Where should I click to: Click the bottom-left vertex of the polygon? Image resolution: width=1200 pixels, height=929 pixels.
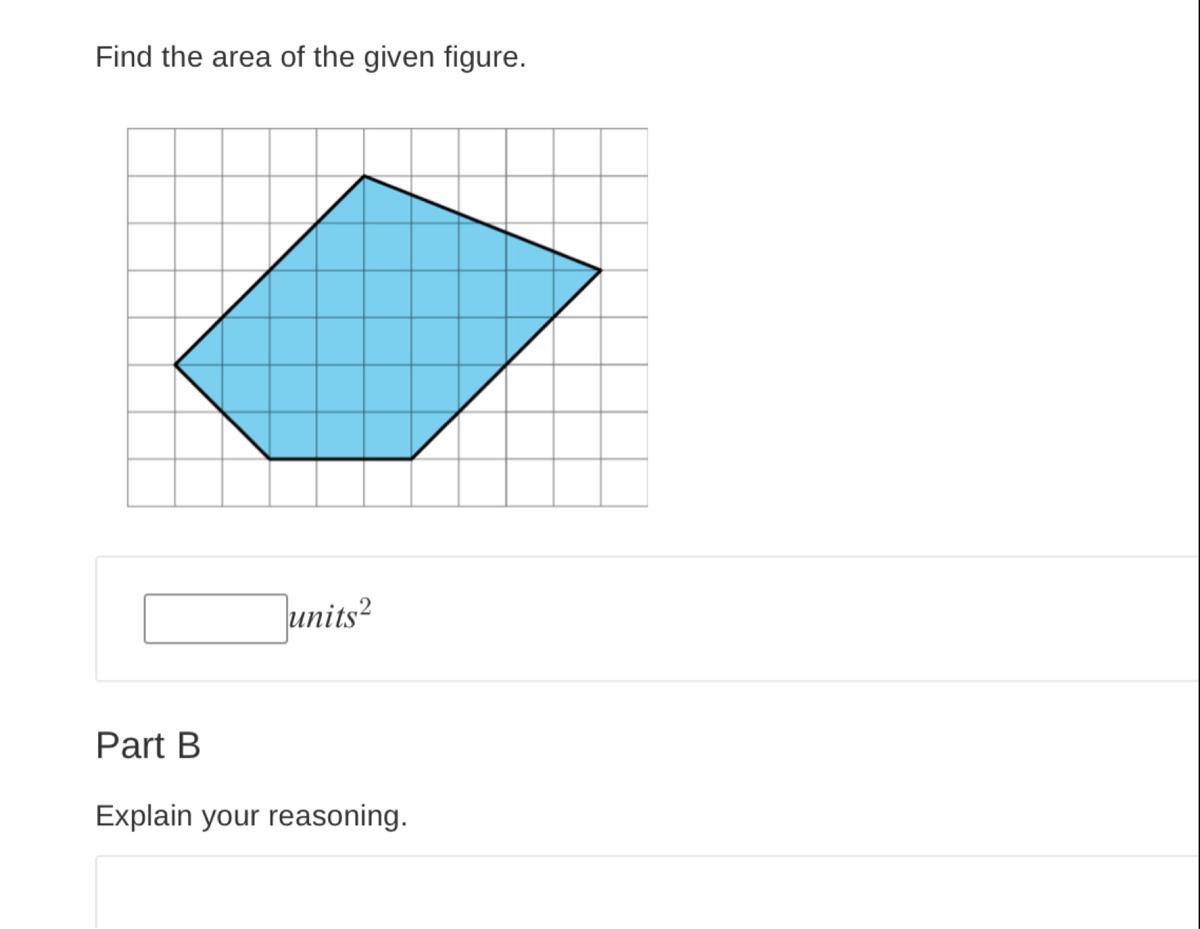[270, 459]
